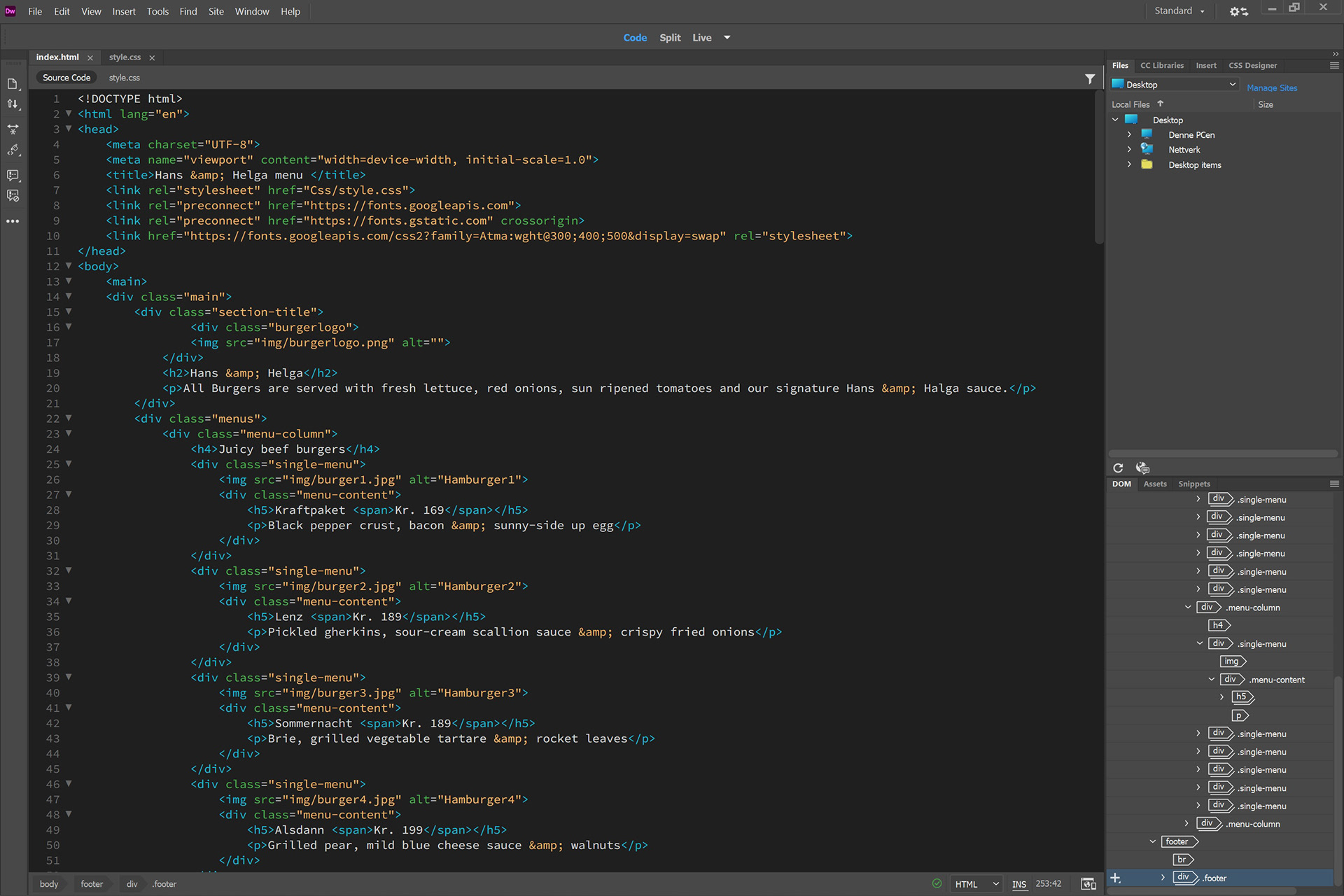Select the img node in DOM tree

click(x=1233, y=661)
